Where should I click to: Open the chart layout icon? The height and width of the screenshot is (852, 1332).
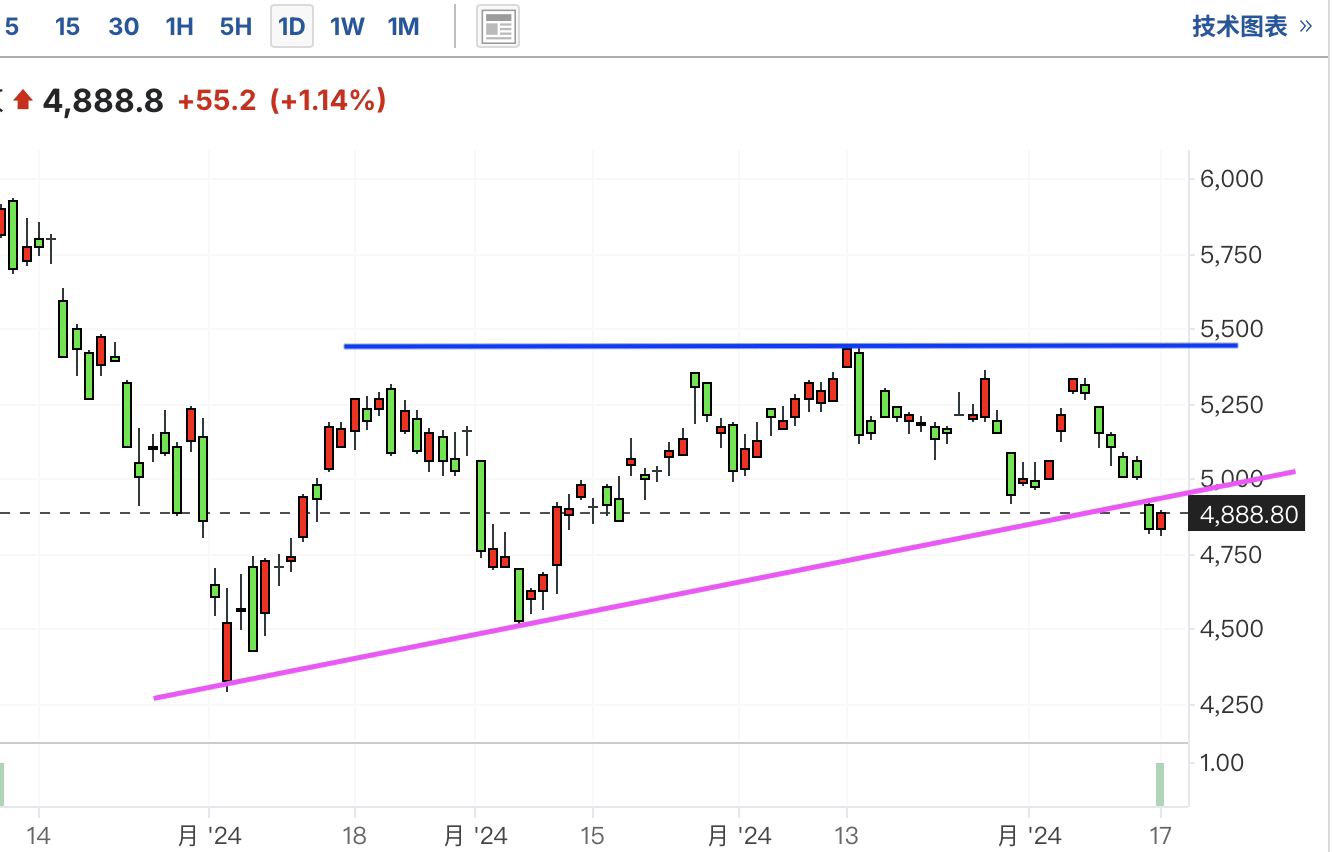tap(497, 26)
